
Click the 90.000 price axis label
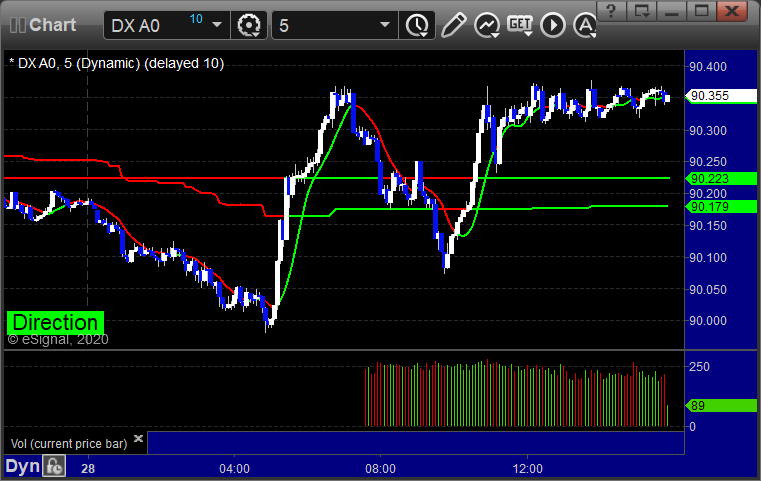coord(708,321)
